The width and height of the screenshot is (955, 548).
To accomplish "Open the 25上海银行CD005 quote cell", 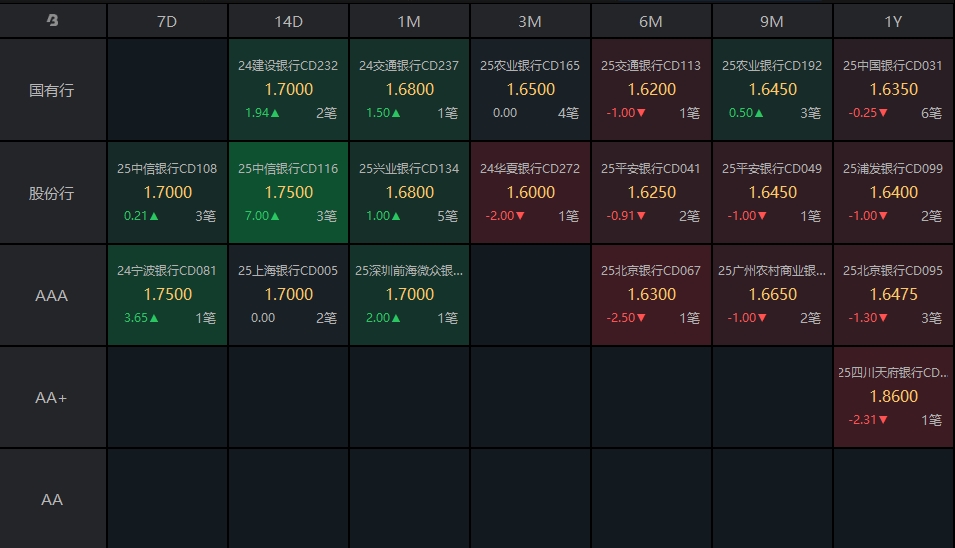I will click(288, 295).
